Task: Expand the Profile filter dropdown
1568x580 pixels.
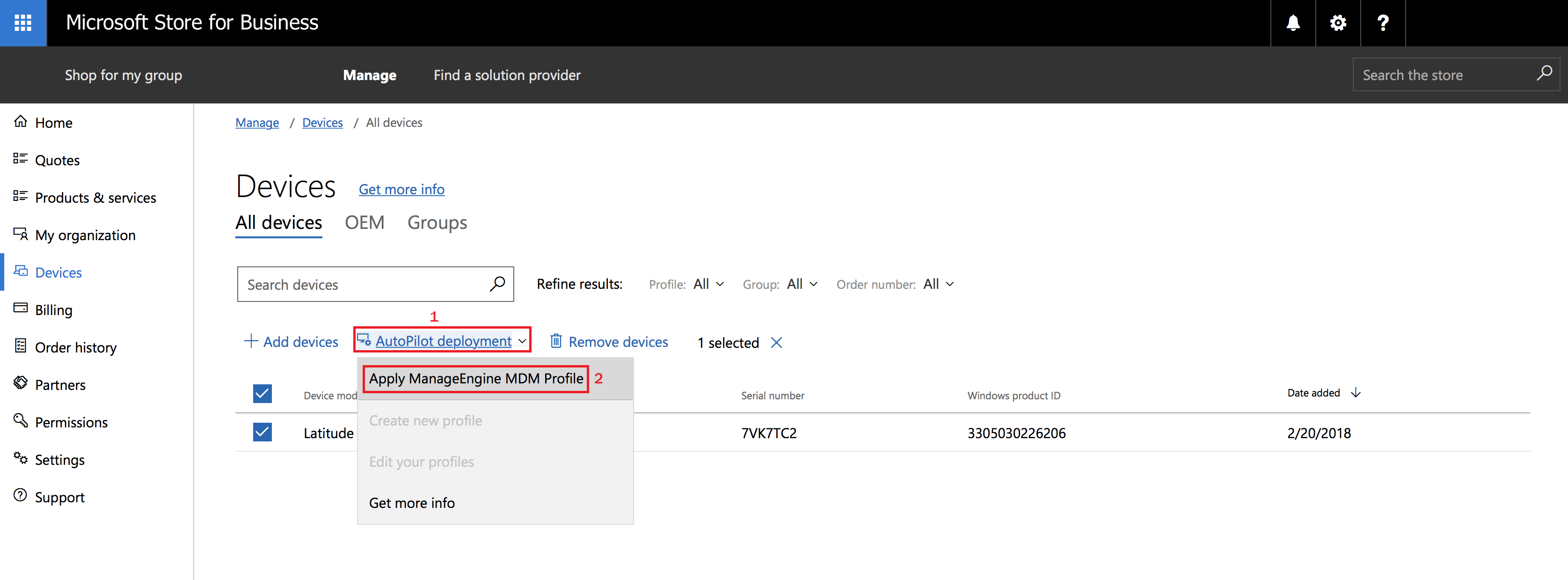Action: point(708,284)
